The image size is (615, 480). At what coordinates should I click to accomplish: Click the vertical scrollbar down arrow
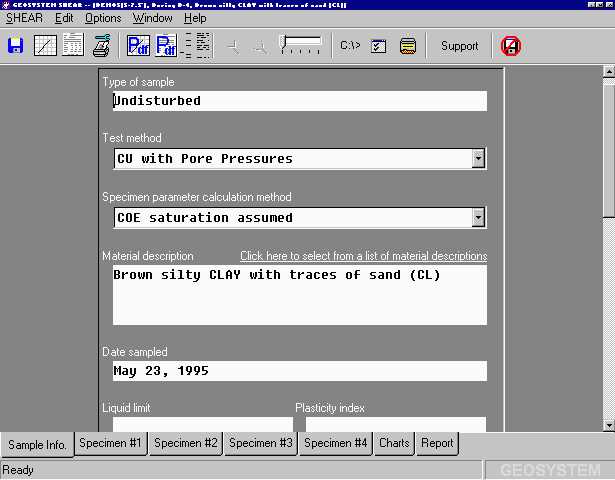tap(608, 424)
